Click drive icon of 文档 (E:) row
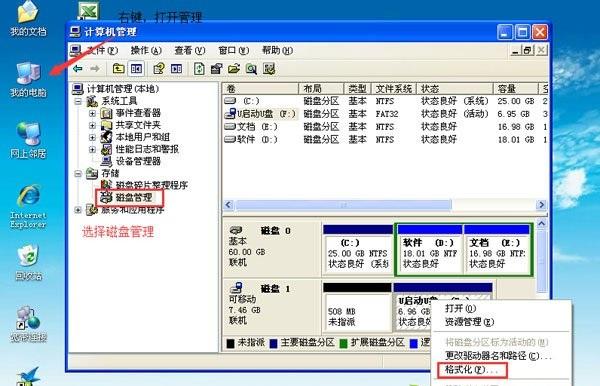 point(230,126)
